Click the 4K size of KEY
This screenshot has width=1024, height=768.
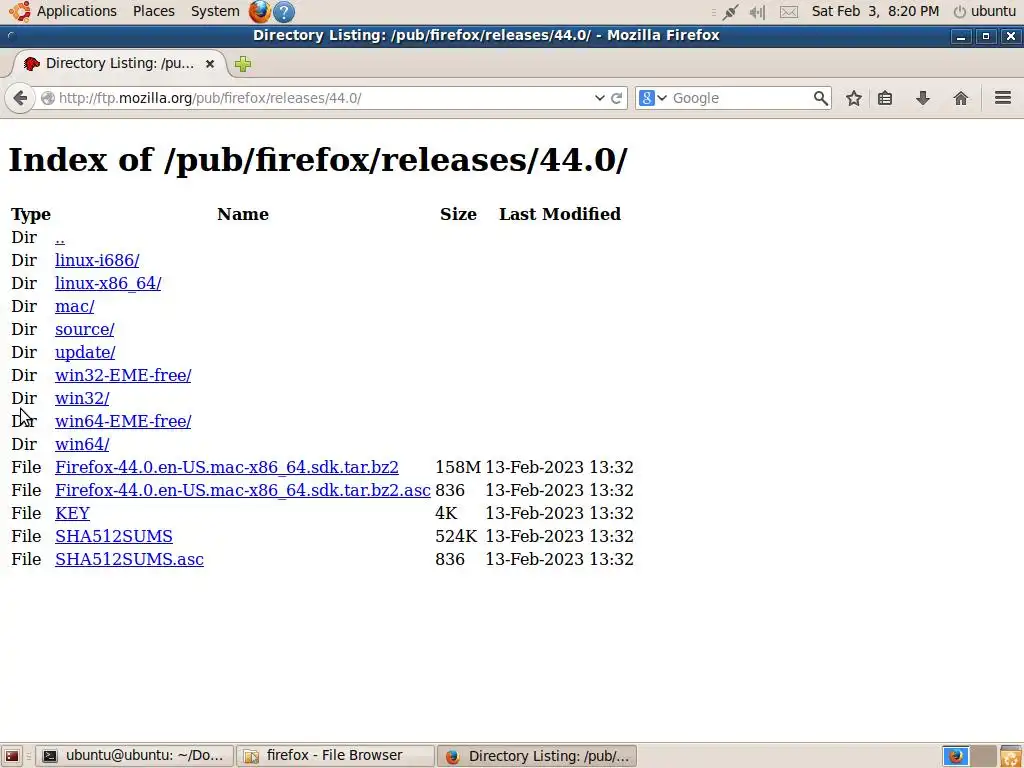pyautogui.click(x=446, y=513)
